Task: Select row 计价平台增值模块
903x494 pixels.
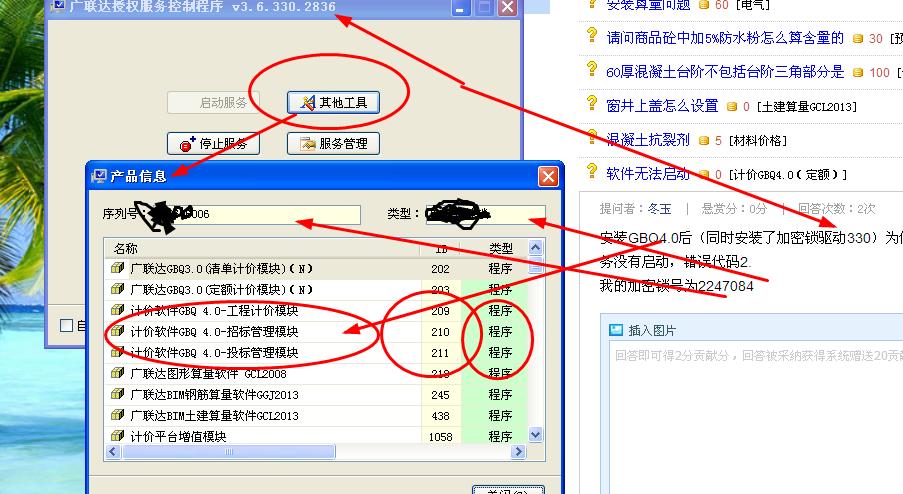Action: point(317,436)
